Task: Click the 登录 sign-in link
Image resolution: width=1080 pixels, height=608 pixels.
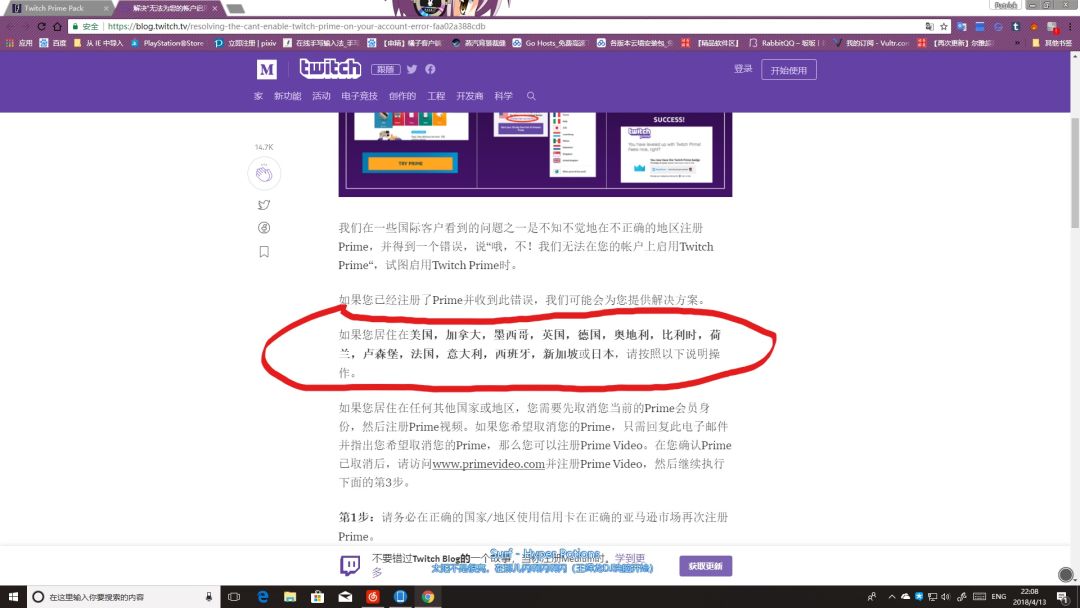Action: [742, 69]
